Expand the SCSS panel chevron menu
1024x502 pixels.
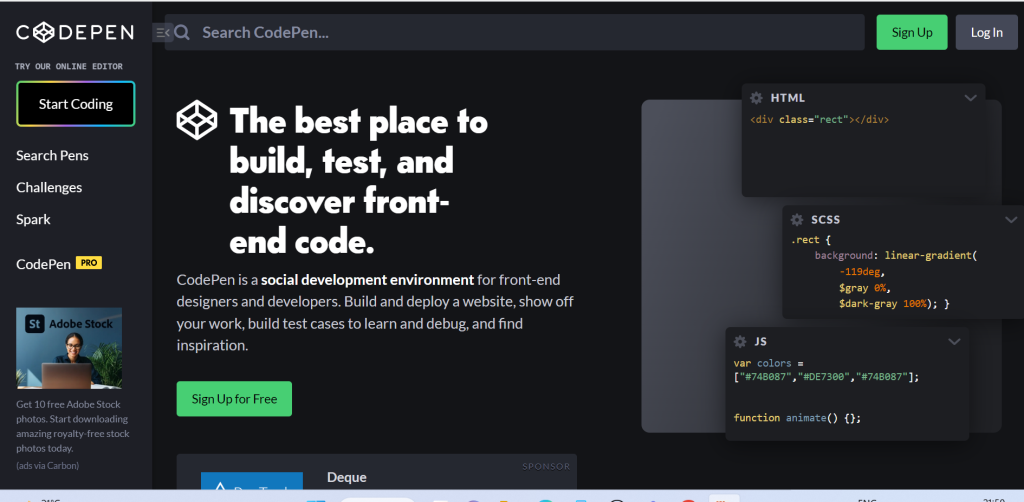1011,220
